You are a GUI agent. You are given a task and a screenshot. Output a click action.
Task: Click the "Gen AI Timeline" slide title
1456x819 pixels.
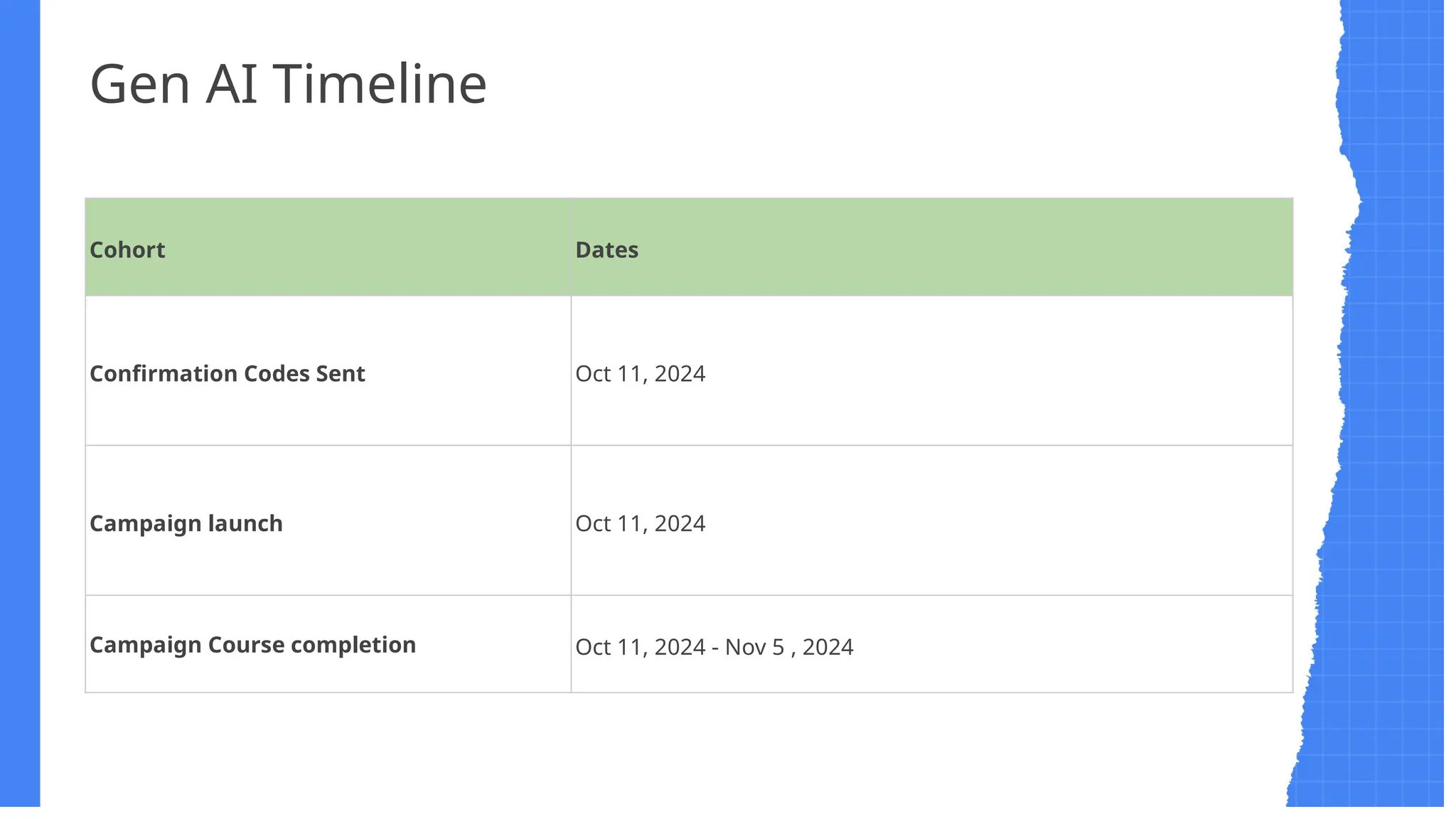point(288,84)
